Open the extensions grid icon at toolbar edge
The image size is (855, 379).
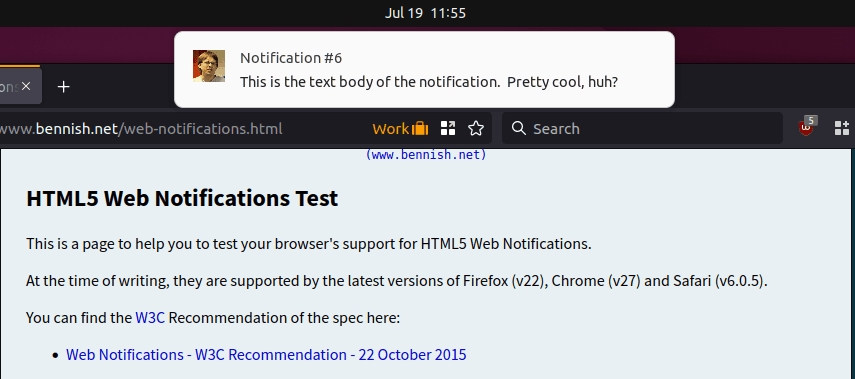[x=842, y=129]
